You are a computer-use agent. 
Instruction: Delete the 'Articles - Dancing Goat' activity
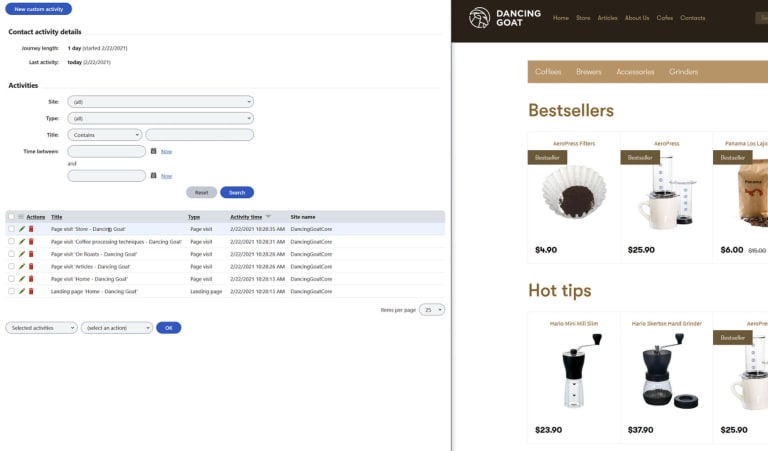pos(31,266)
